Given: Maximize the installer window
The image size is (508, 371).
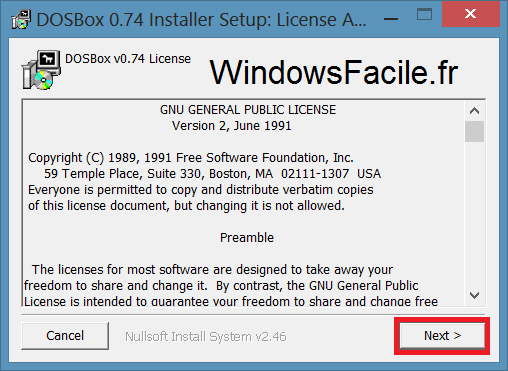Looking at the screenshot, I should (x=424, y=15).
